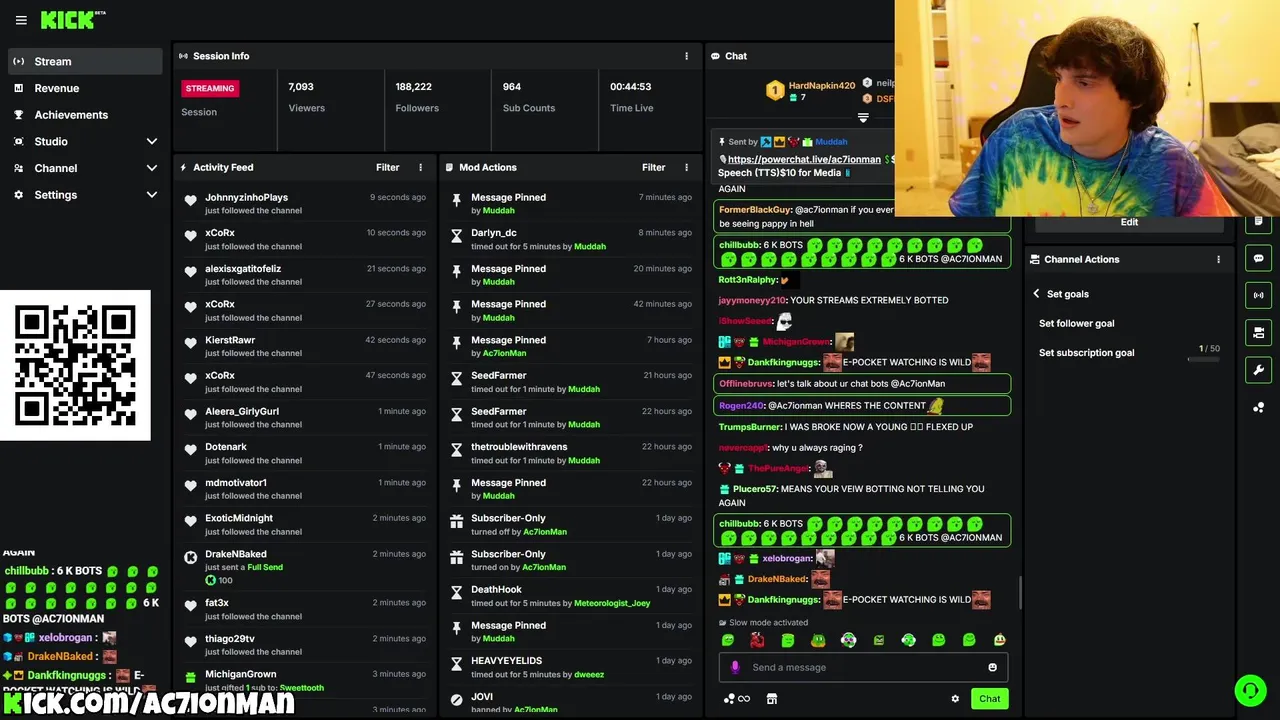This screenshot has width=1280, height=720.
Task: Click the red STREAMING status badge
Action: (210, 88)
